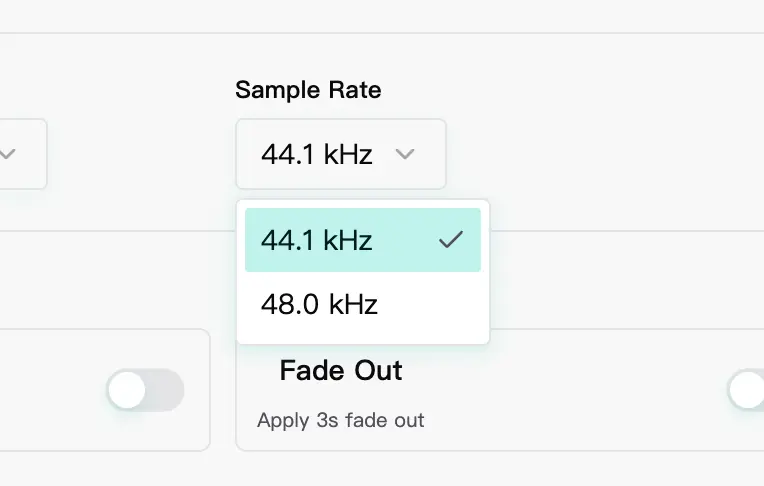Expand the partially visible left dropdown
The width and height of the screenshot is (764, 486).
click(x=22, y=154)
